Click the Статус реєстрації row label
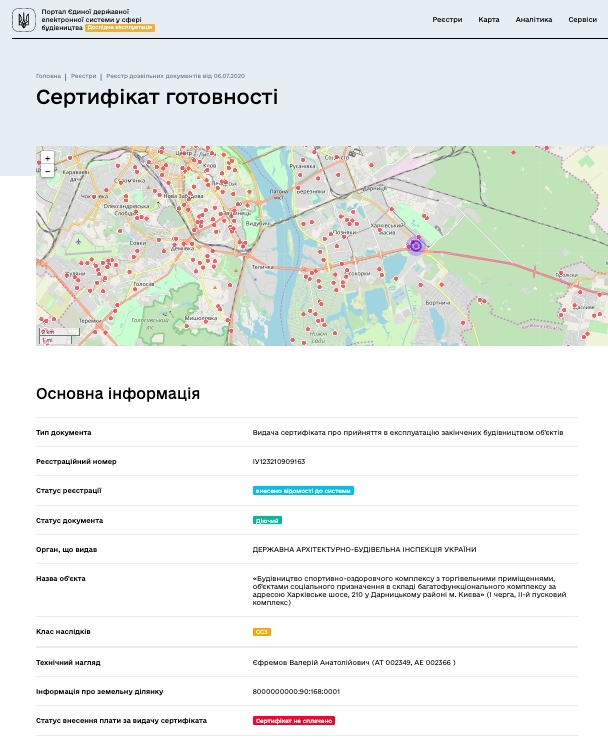 pos(69,491)
